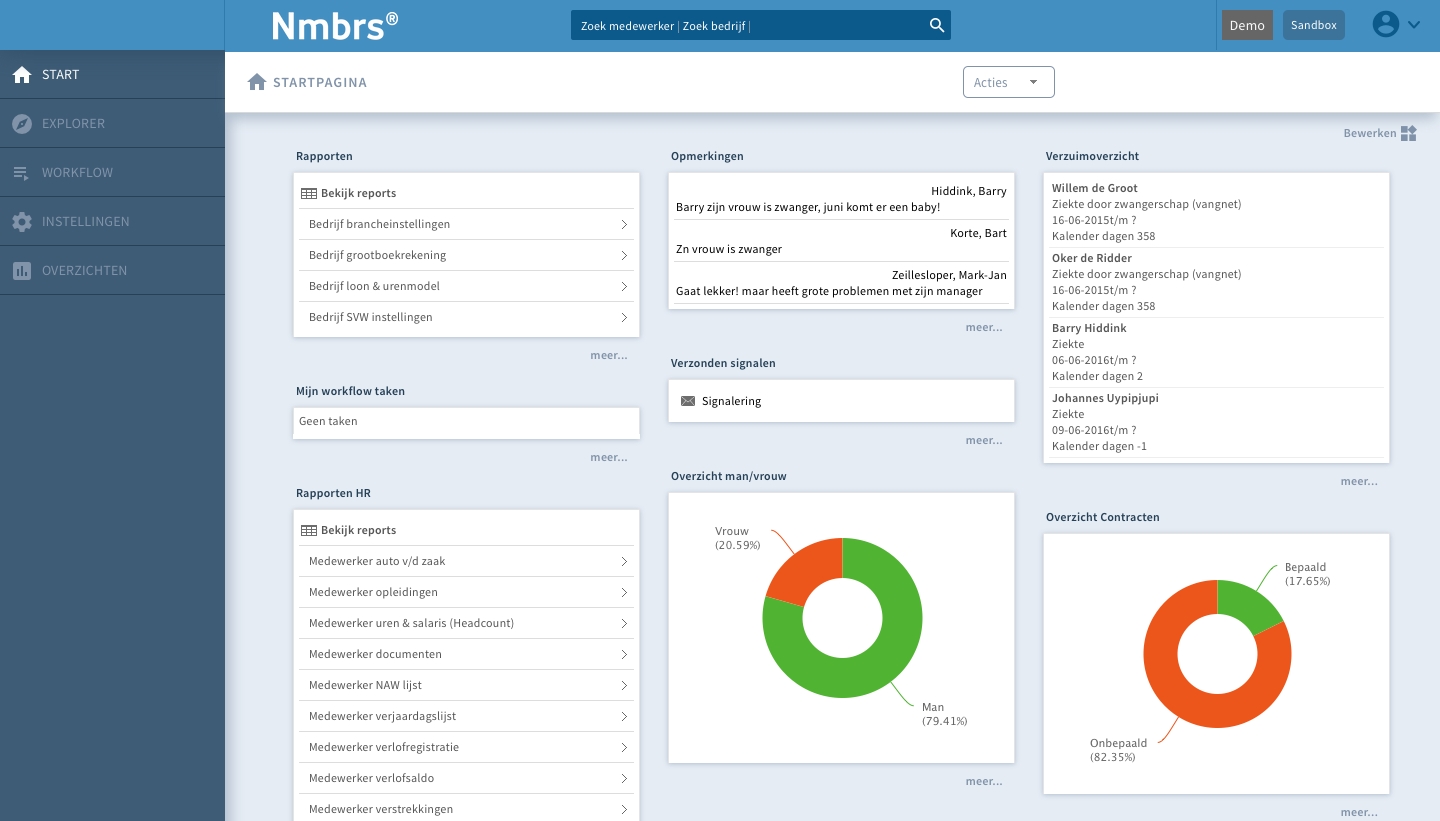
Task: Click the Overzichten chart icon
Action: pos(22,271)
